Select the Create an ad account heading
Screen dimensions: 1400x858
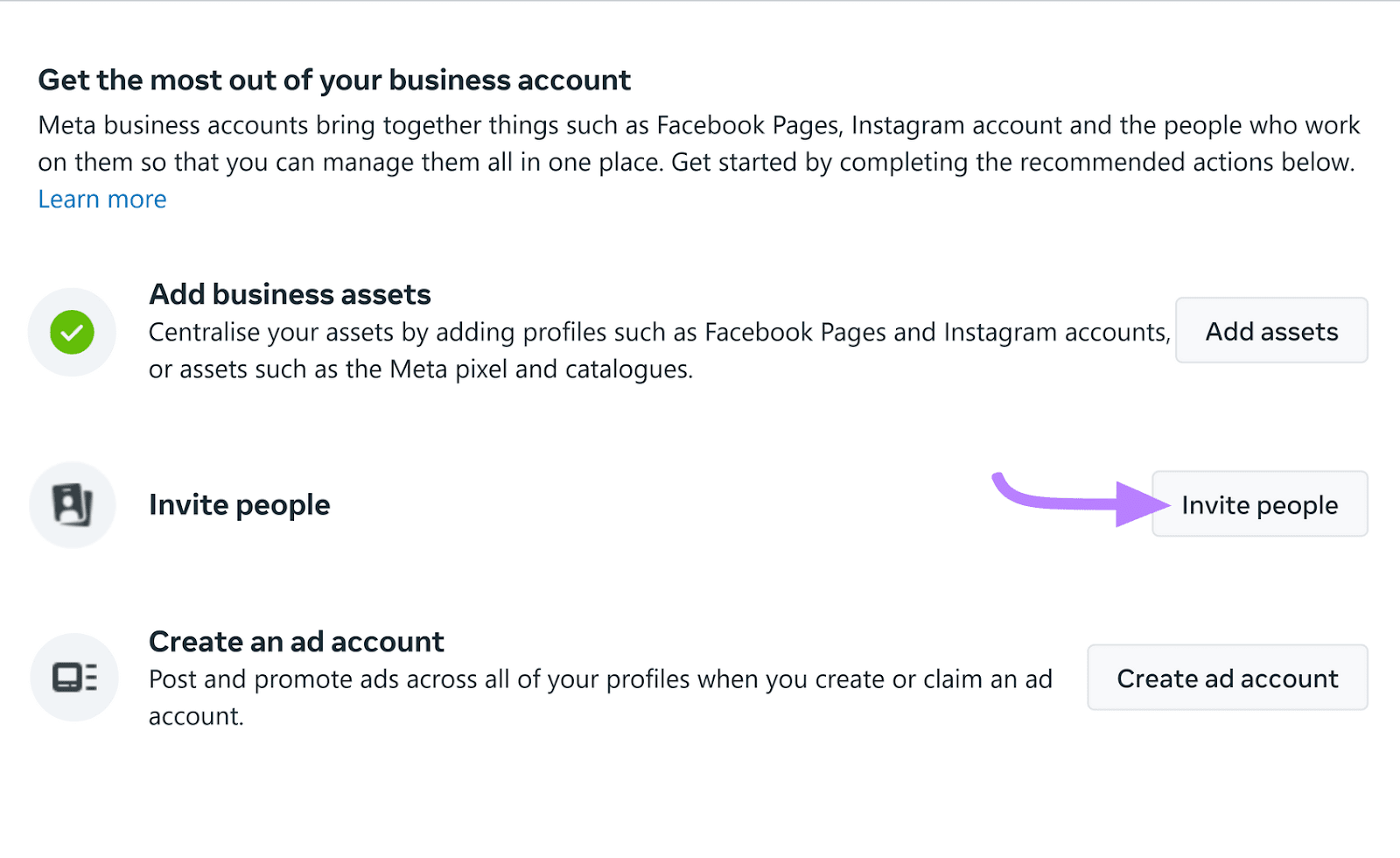click(296, 642)
